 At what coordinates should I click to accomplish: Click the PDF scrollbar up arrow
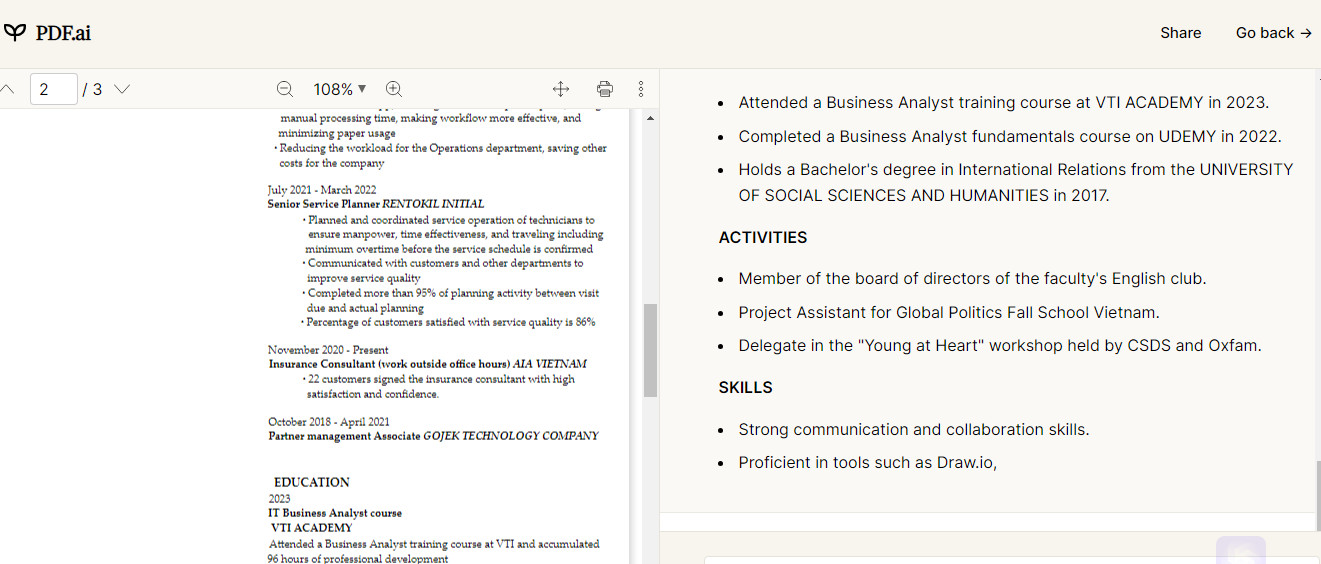tap(650, 118)
